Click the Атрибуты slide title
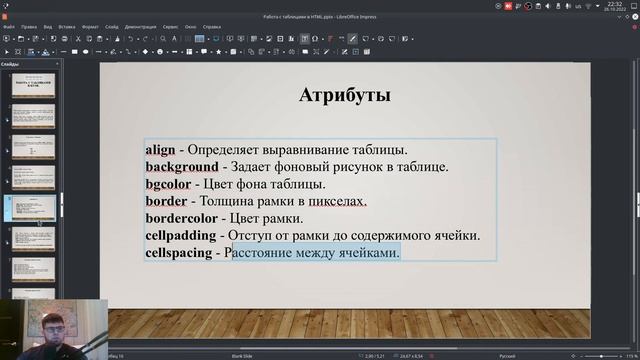The width and height of the screenshot is (640, 360). pos(345,95)
